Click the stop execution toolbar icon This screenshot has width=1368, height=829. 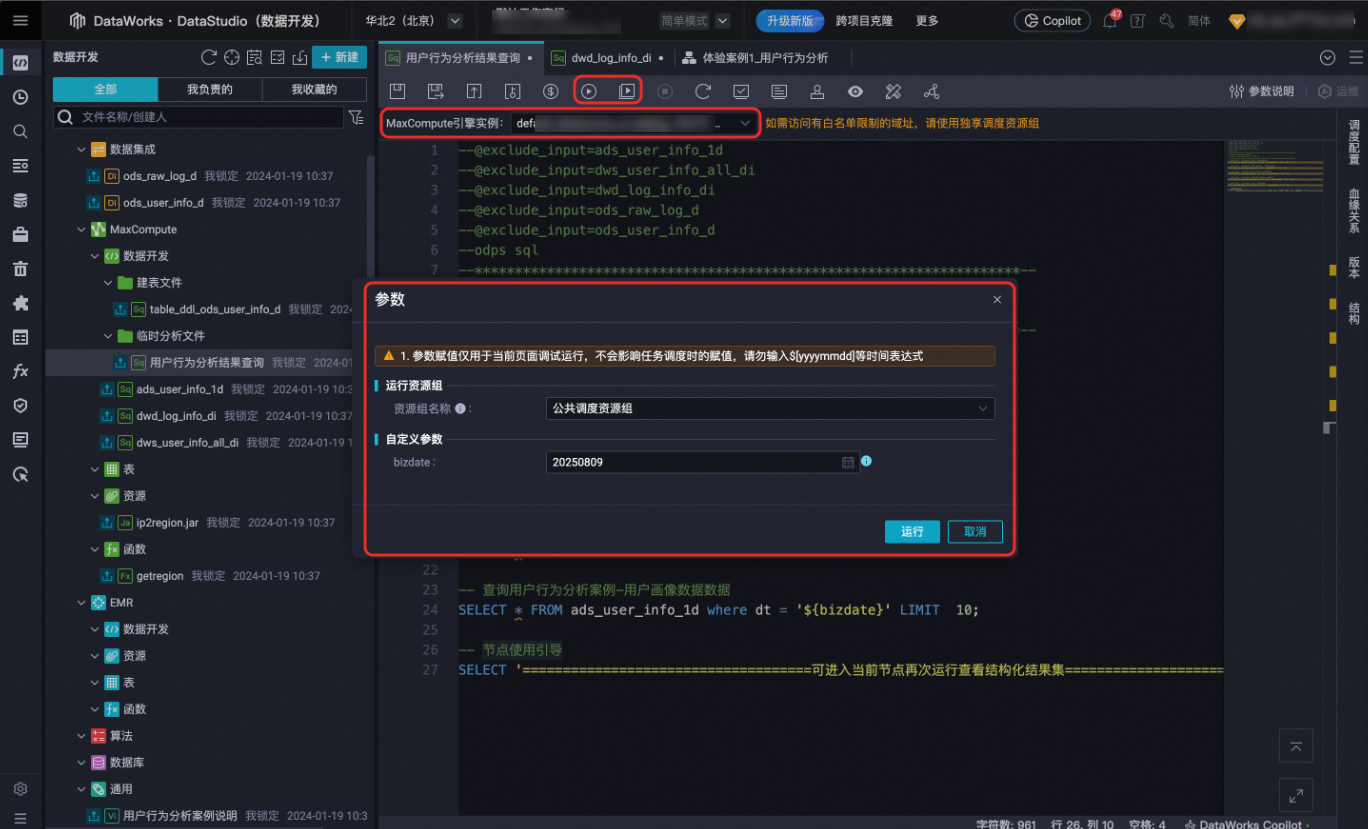tap(665, 91)
